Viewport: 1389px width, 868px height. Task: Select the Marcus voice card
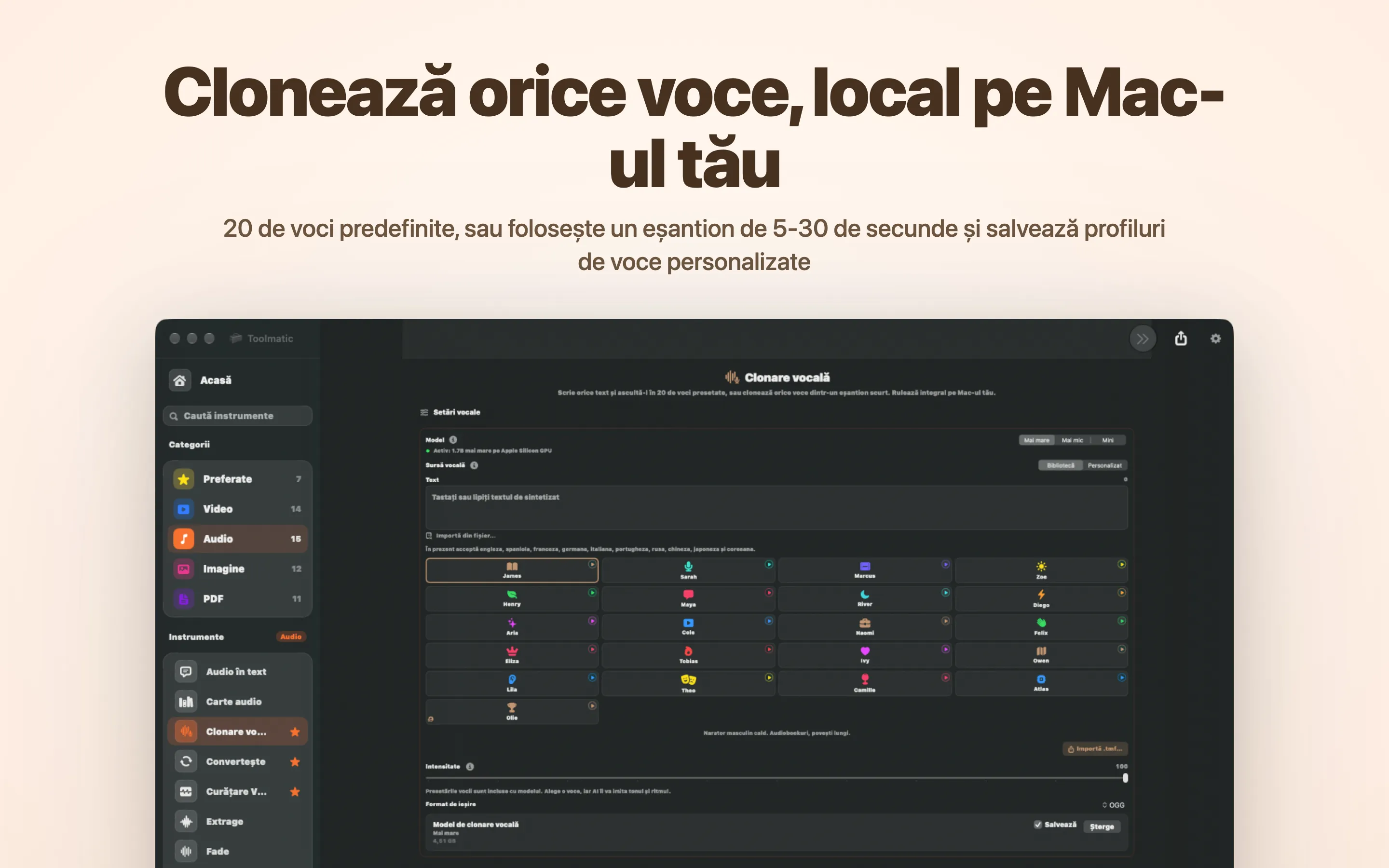864,570
